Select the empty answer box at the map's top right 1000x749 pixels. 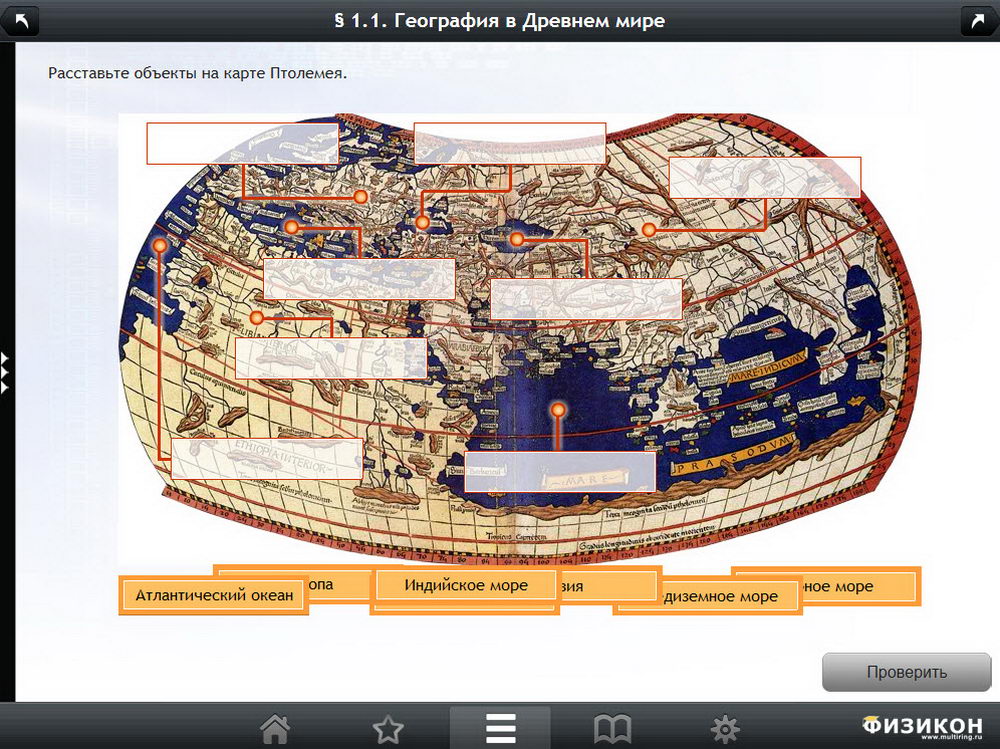[x=765, y=177]
